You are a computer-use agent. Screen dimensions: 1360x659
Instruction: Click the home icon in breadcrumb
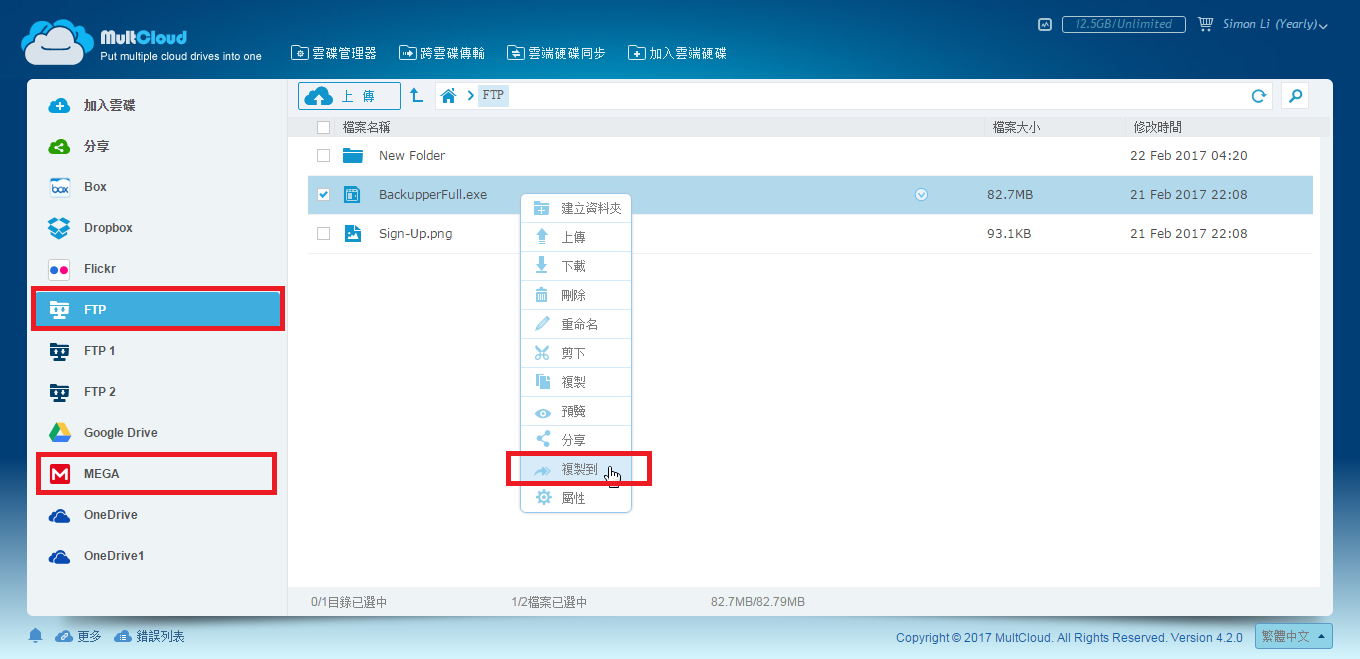pyautogui.click(x=448, y=96)
